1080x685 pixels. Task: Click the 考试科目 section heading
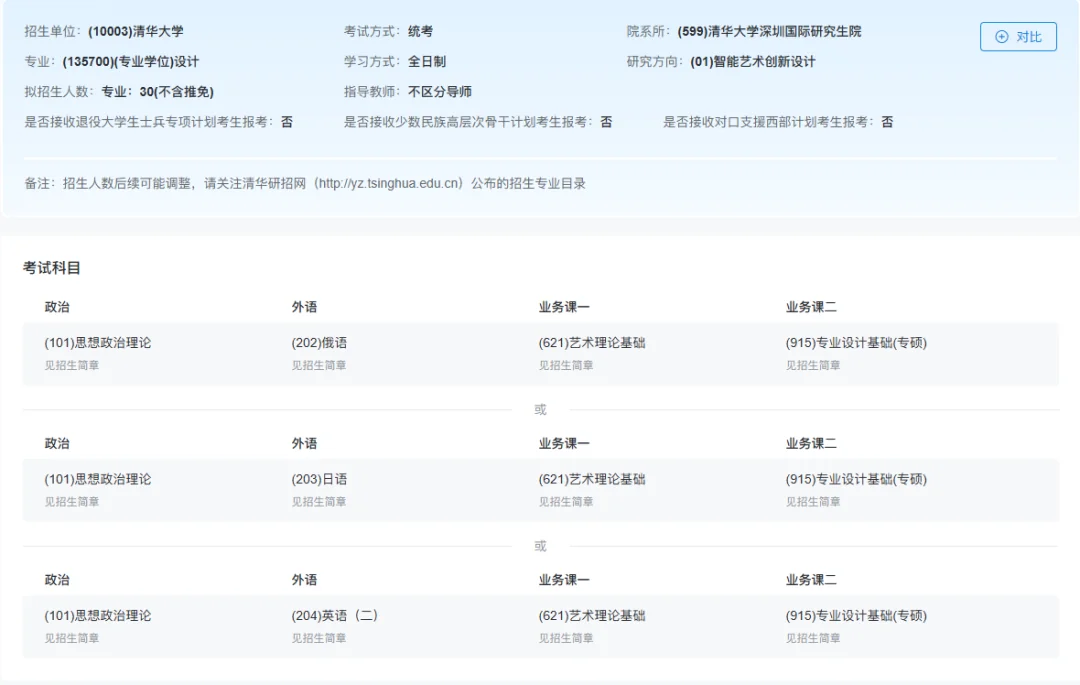click(52, 268)
